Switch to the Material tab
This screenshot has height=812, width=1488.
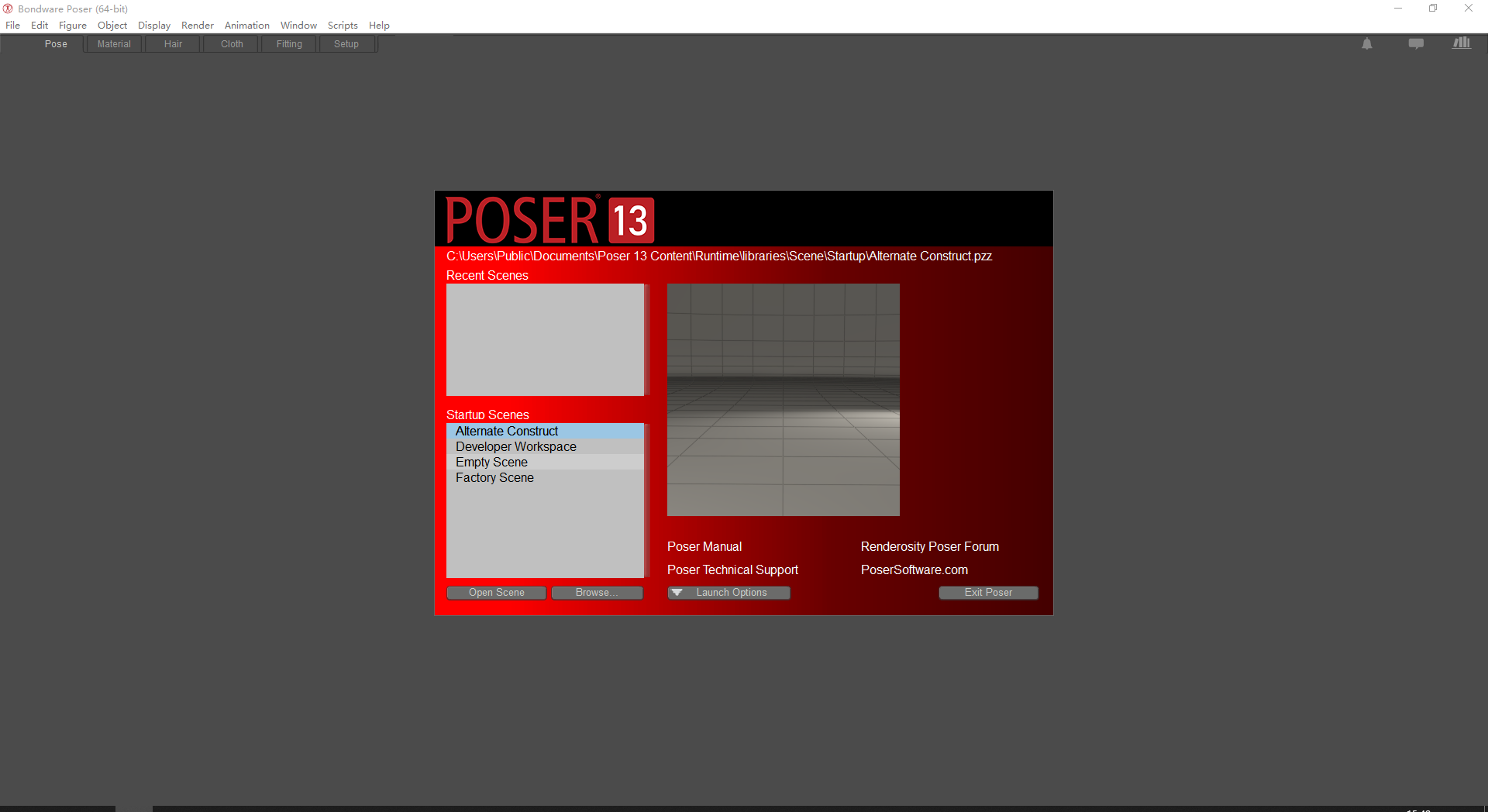tap(113, 44)
